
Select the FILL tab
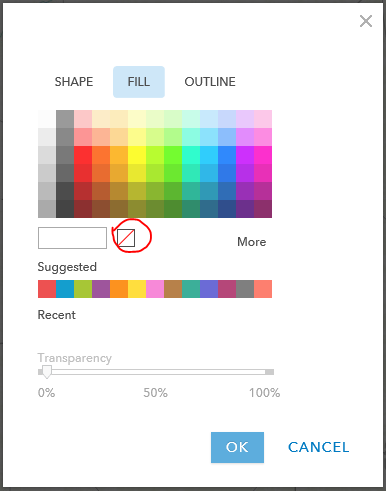pyautogui.click(x=139, y=82)
